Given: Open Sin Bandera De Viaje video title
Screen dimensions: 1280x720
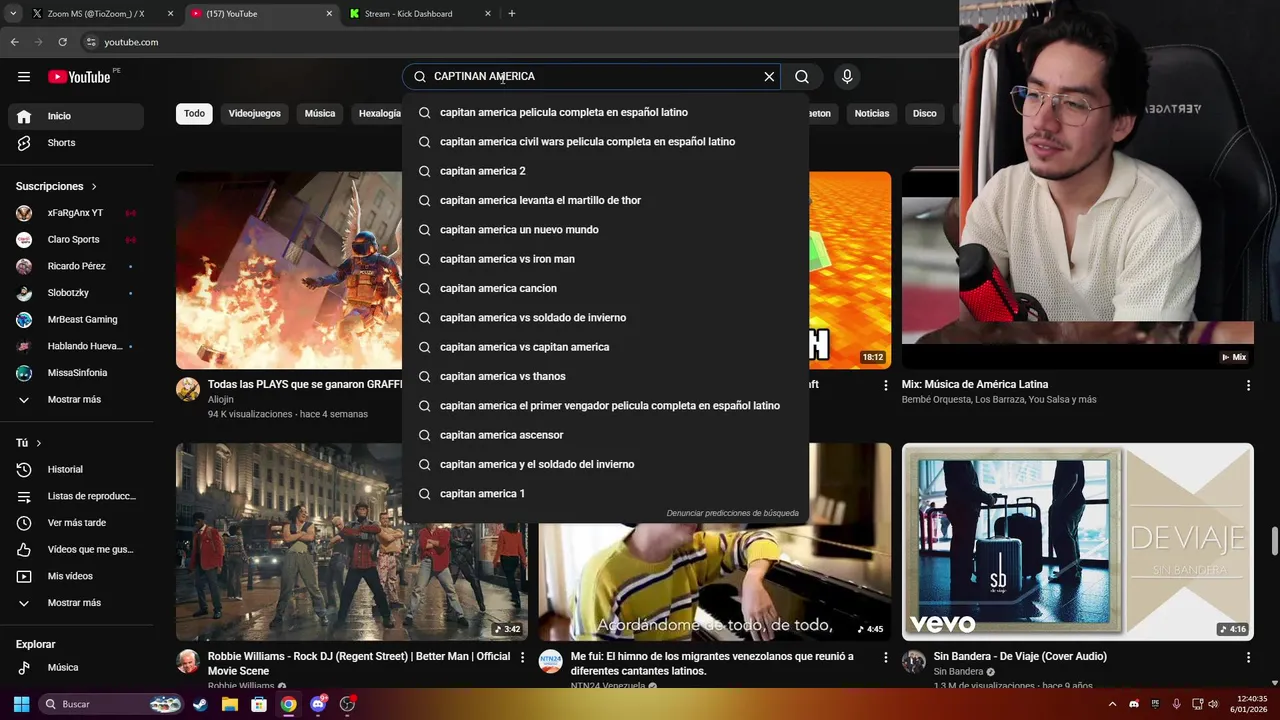Looking at the screenshot, I should (1020, 657).
